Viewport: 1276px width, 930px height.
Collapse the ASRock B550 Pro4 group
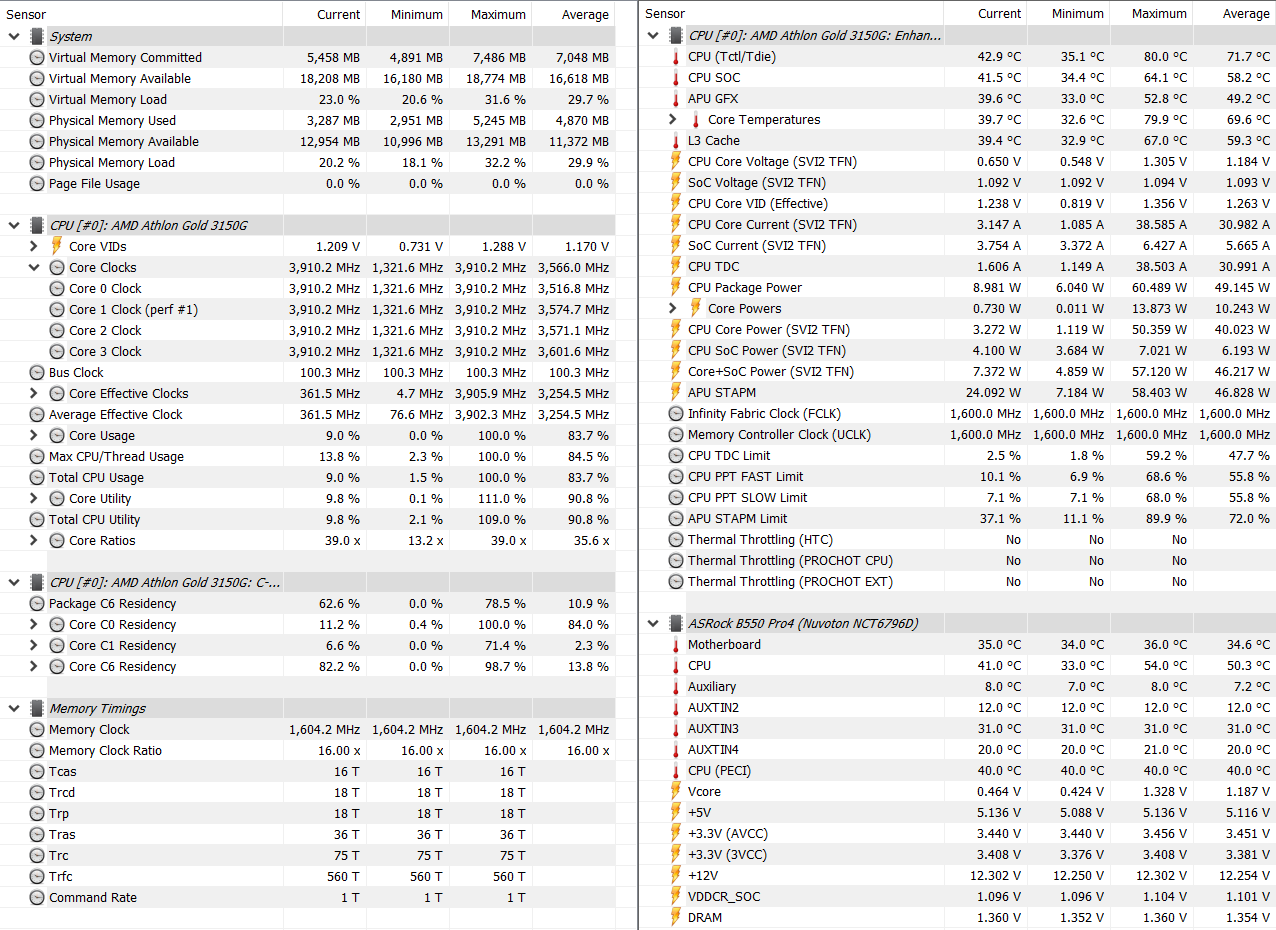point(653,624)
